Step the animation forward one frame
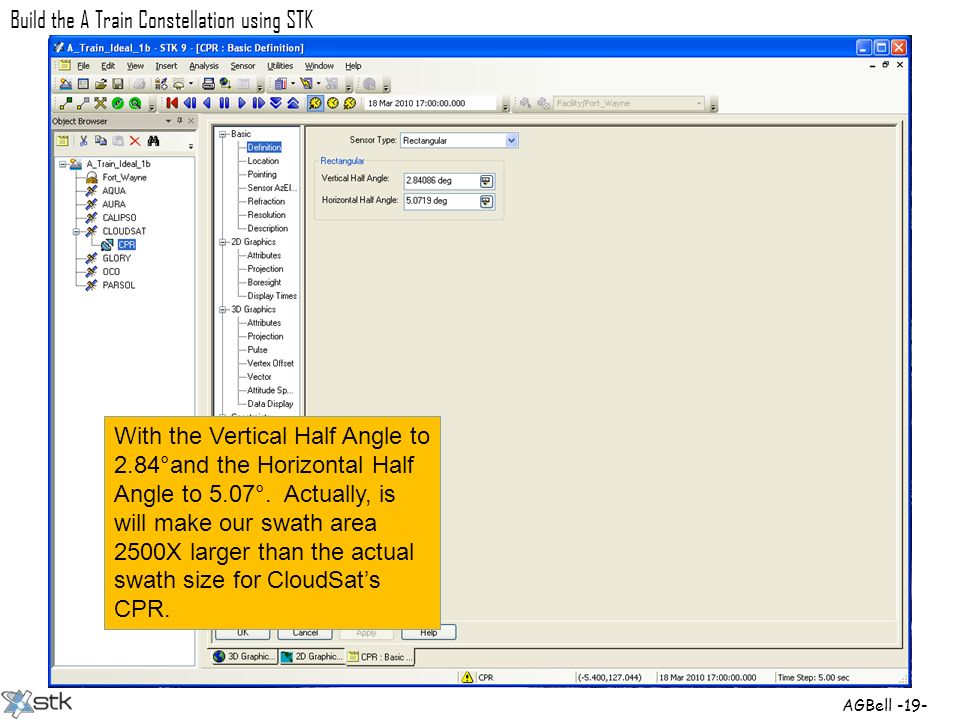The image size is (960, 720). [258, 103]
